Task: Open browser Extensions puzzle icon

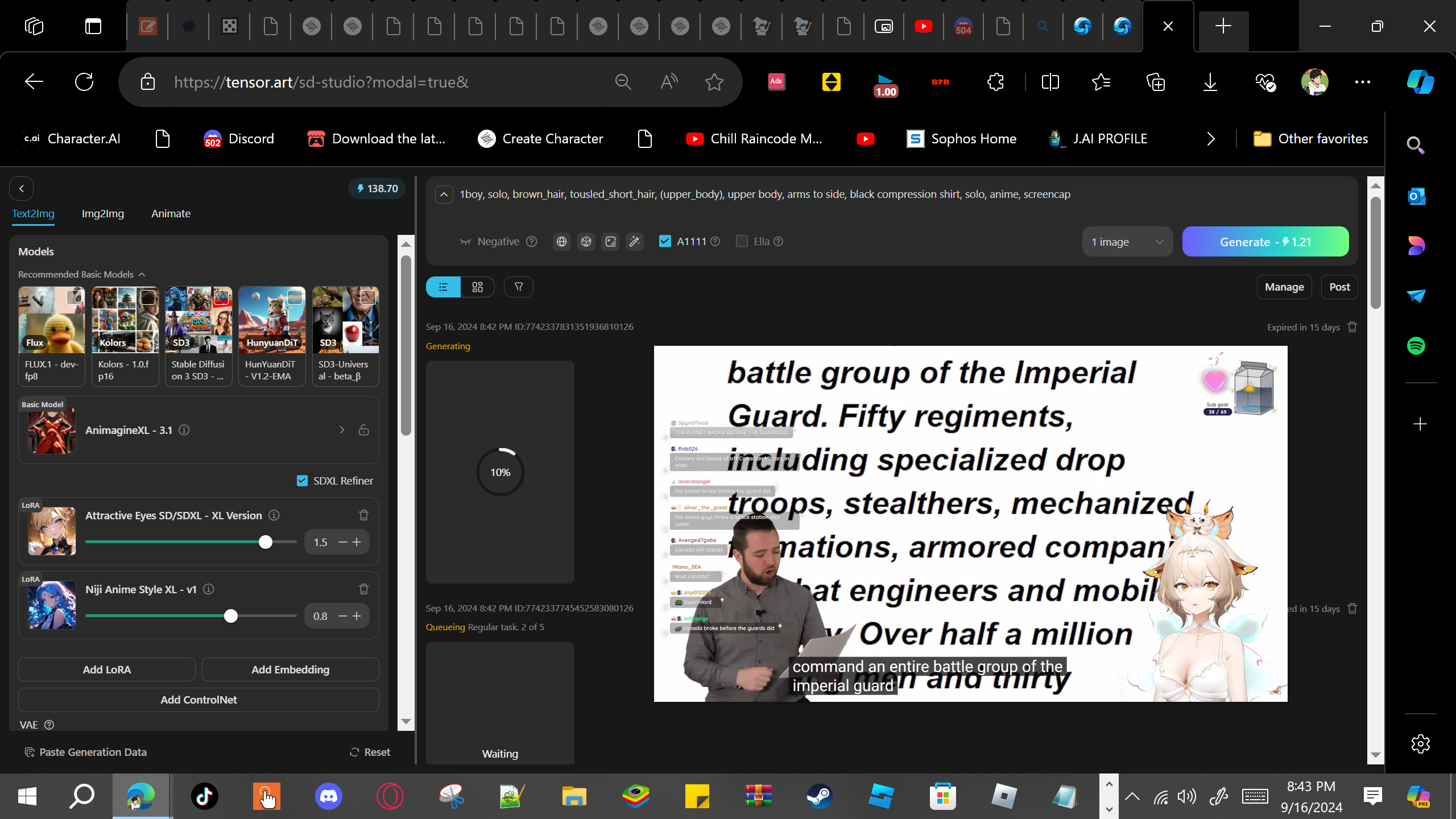Action: [996, 82]
